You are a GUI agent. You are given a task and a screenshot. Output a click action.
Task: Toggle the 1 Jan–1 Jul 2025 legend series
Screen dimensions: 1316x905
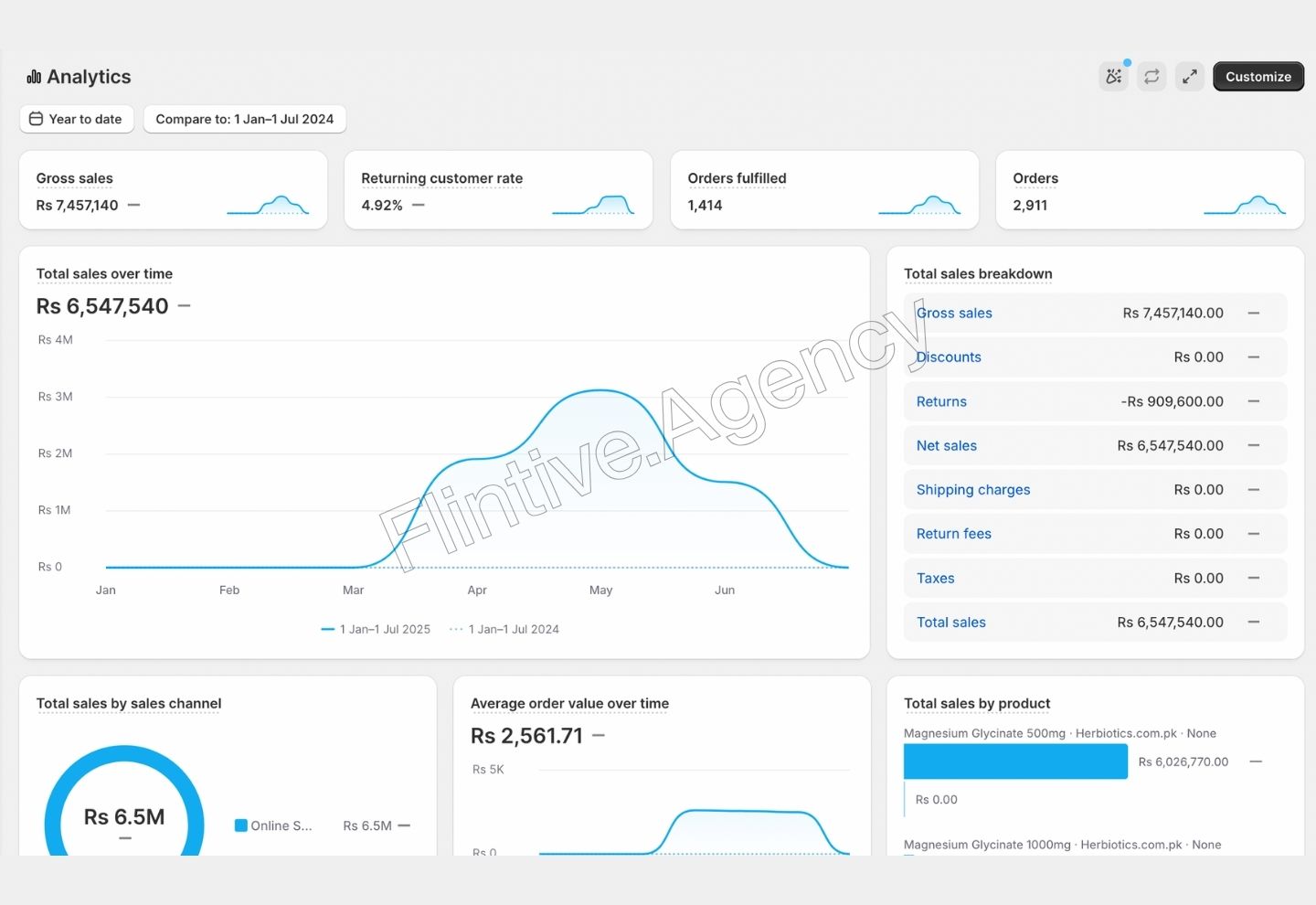[x=376, y=629]
